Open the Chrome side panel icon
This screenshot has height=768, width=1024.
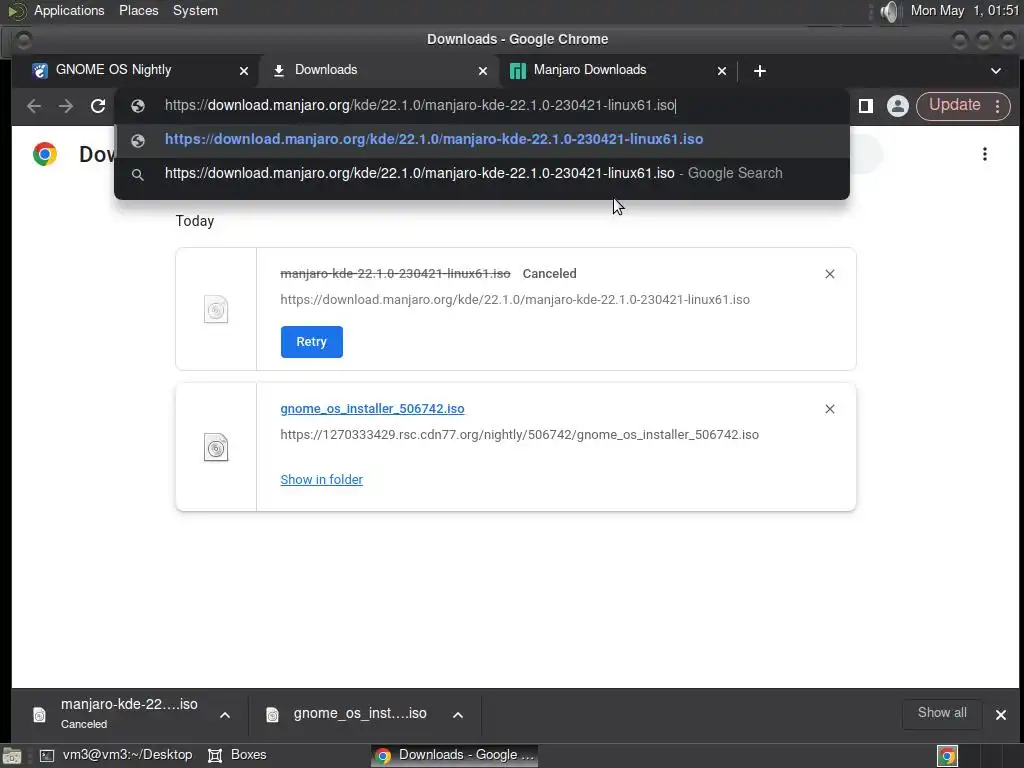[866, 106]
